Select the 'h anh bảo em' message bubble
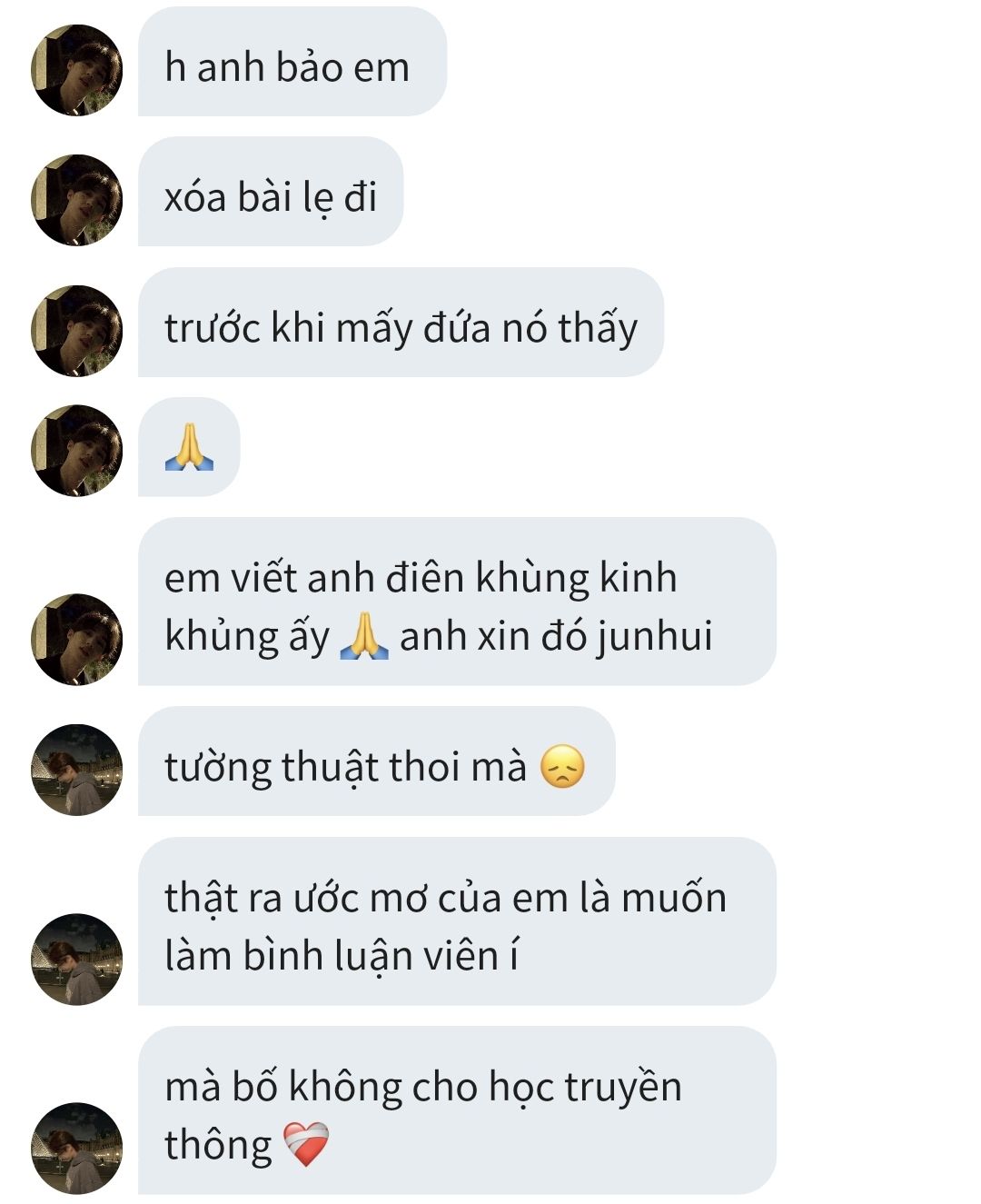Viewport: 981px width, 1204px height. pyautogui.click(x=292, y=62)
